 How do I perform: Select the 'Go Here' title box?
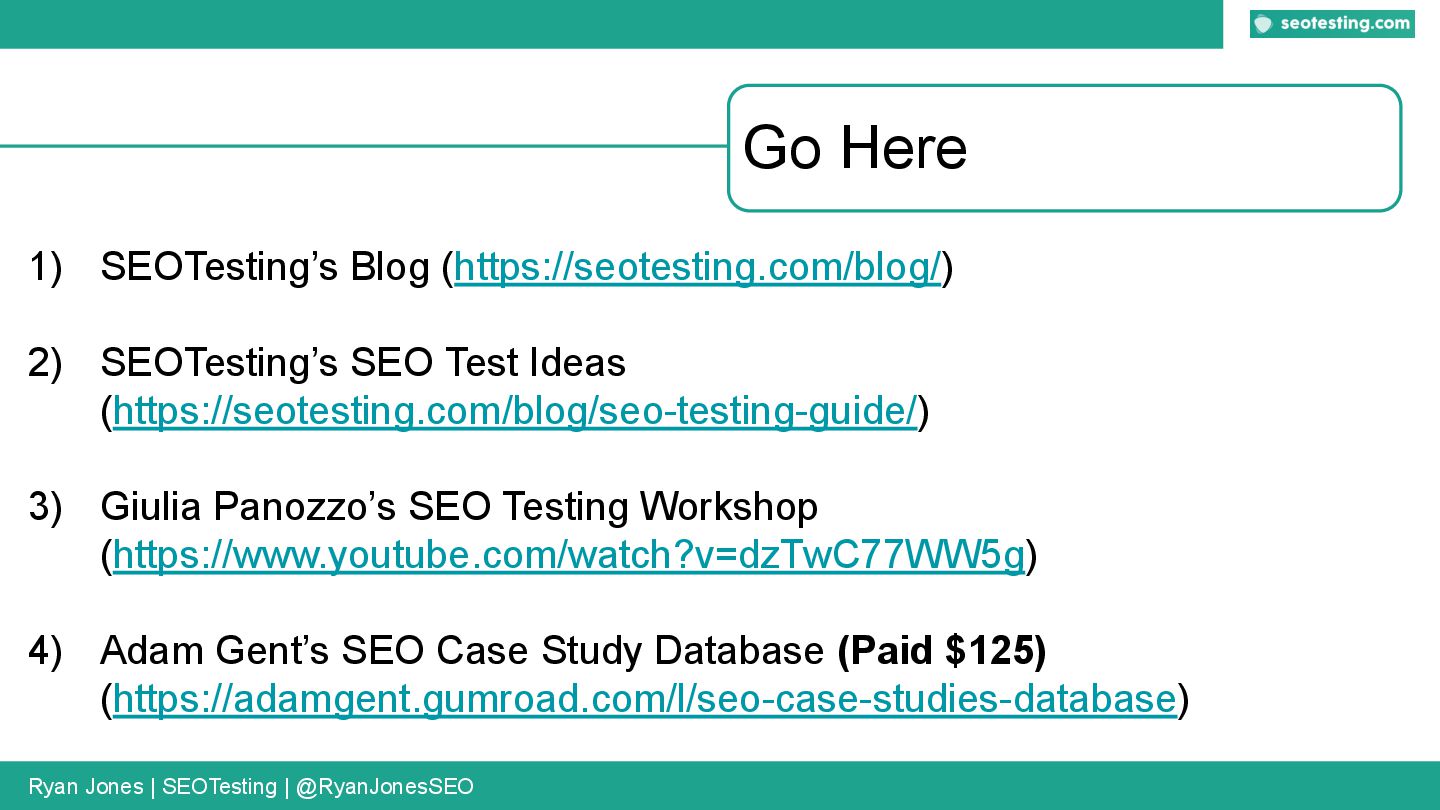(x=1063, y=148)
